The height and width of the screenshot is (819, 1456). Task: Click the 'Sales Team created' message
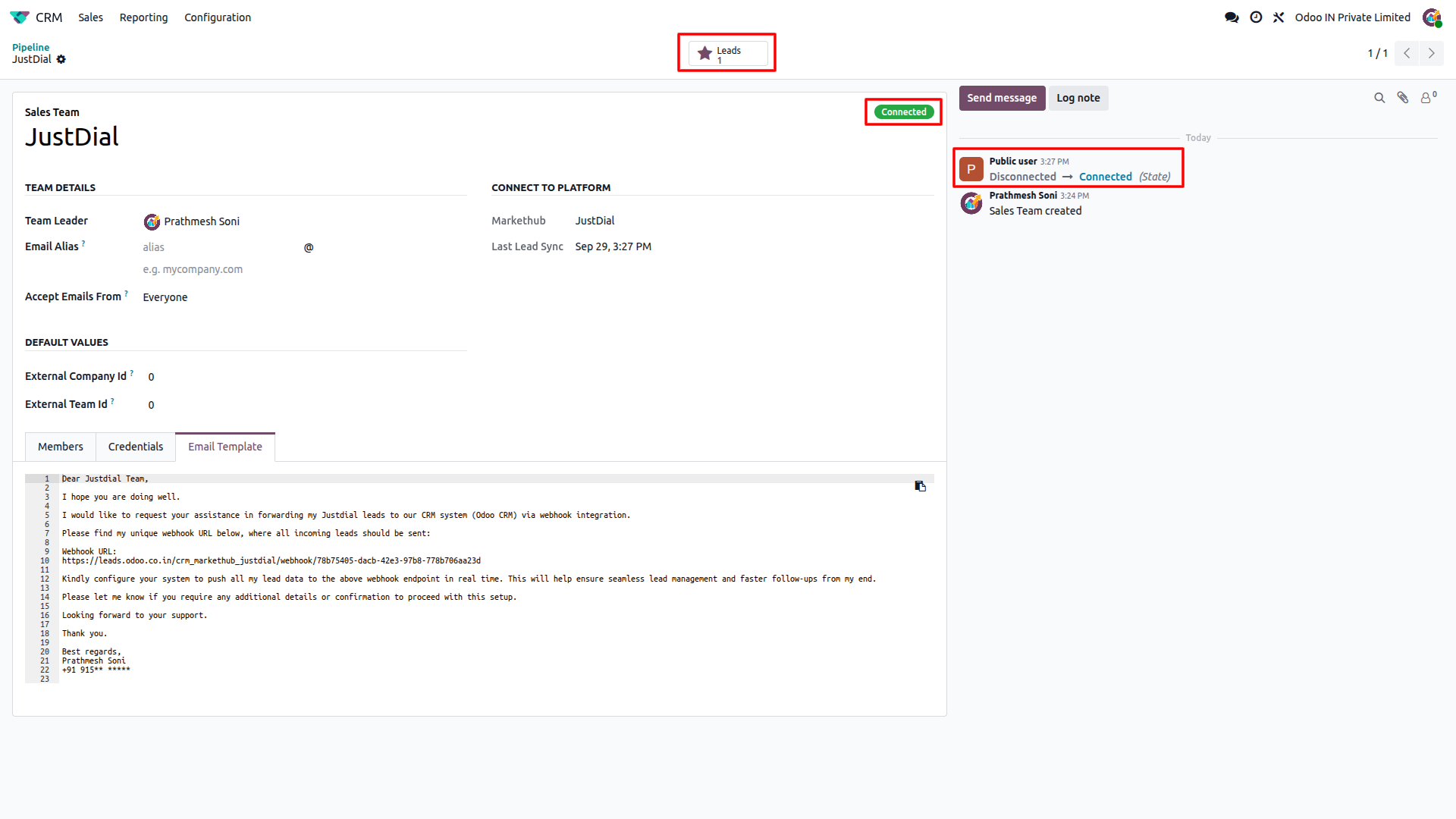(x=1035, y=211)
